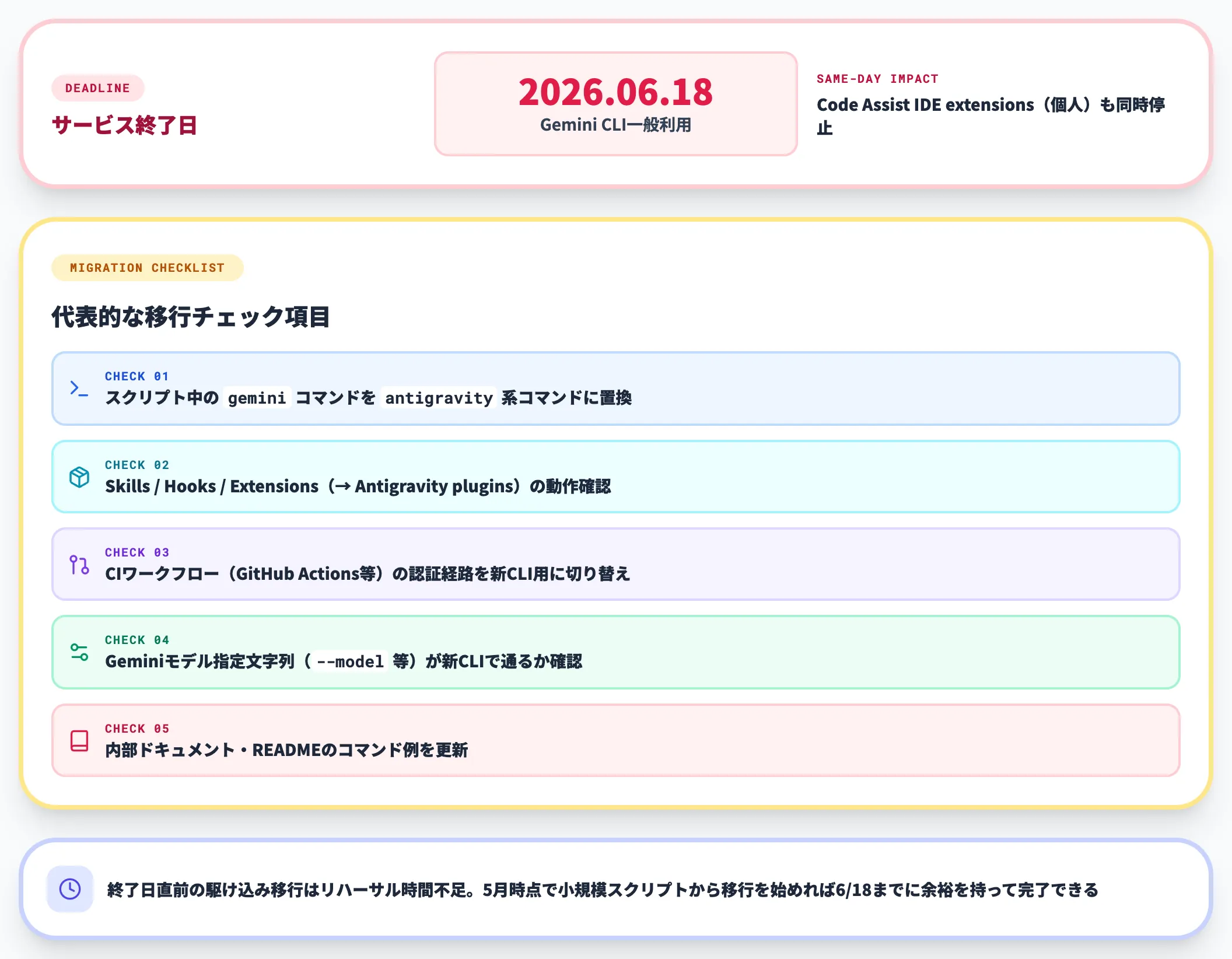Click the MIGRATION CHECKLIST badge
The height and width of the screenshot is (959, 1232).
click(x=147, y=268)
